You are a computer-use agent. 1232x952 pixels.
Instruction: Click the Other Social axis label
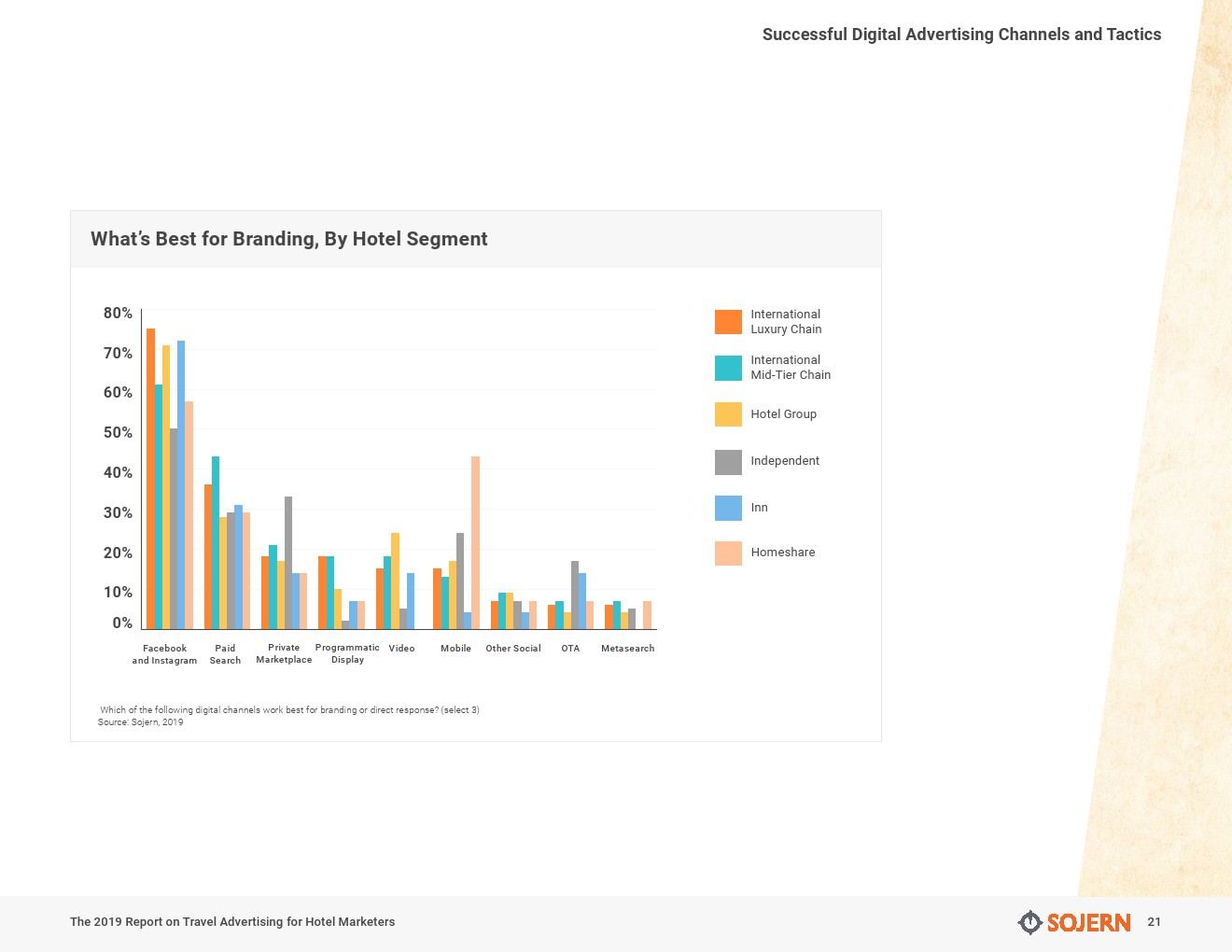[512, 649]
